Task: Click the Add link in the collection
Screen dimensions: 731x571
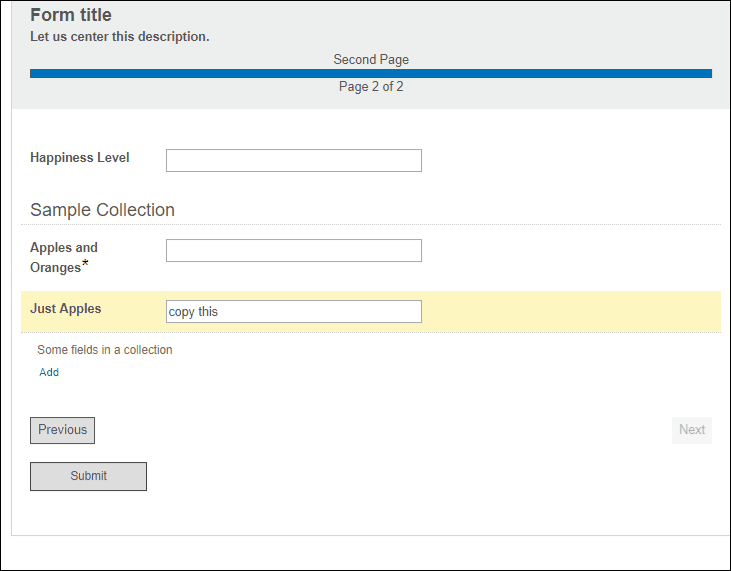Action: point(49,372)
